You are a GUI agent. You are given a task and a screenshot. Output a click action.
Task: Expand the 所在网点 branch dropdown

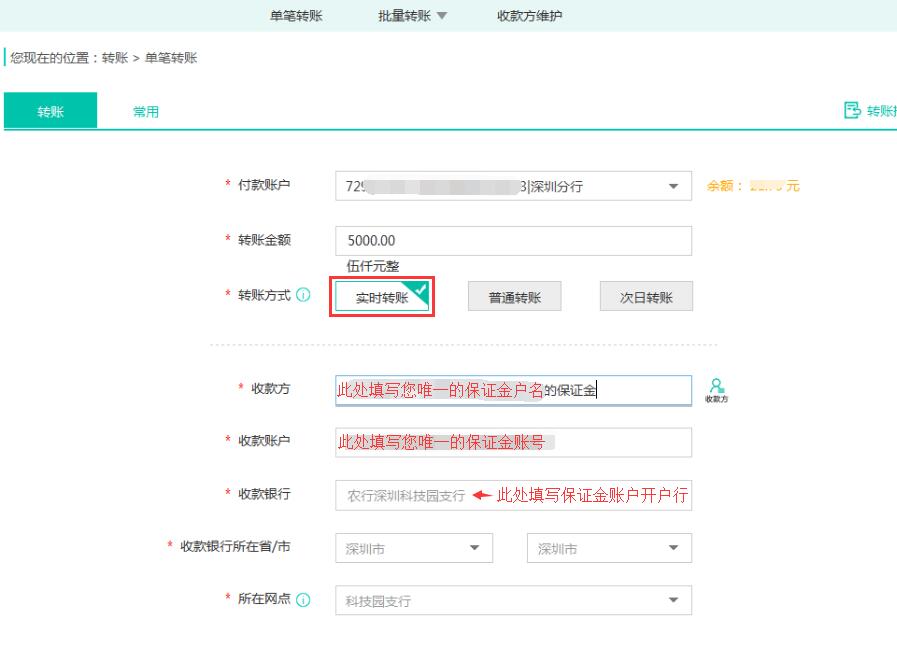pyautogui.click(x=513, y=600)
